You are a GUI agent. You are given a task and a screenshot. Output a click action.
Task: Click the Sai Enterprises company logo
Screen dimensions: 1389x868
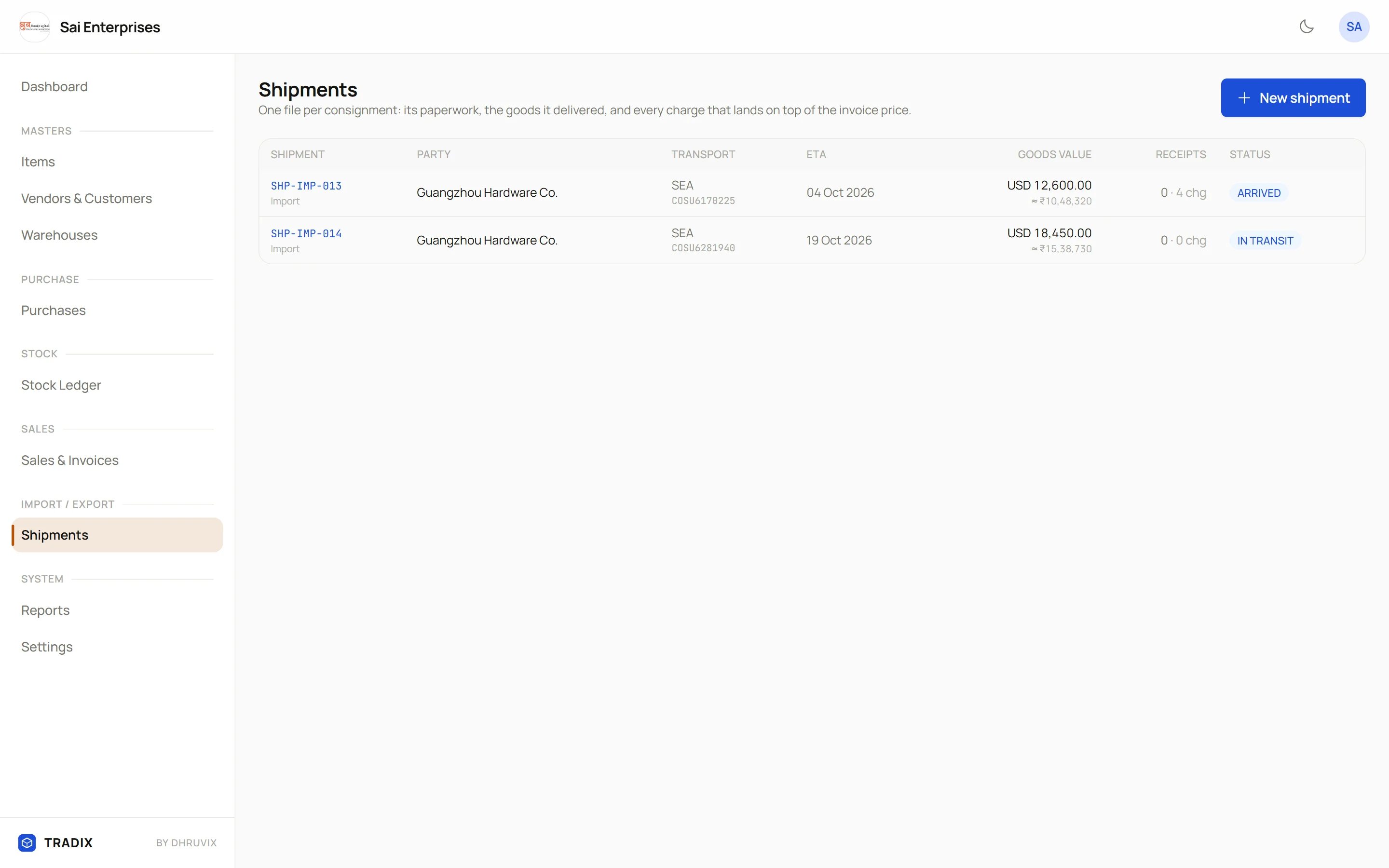[x=34, y=27]
